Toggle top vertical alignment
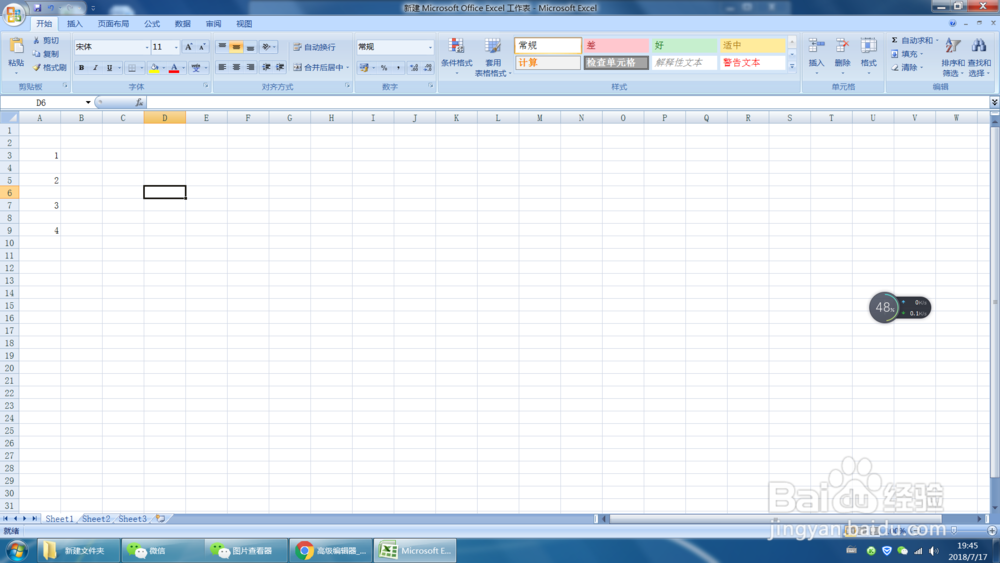The width and height of the screenshot is (1000, 563). pyautogui.click(x=222, y=47)
